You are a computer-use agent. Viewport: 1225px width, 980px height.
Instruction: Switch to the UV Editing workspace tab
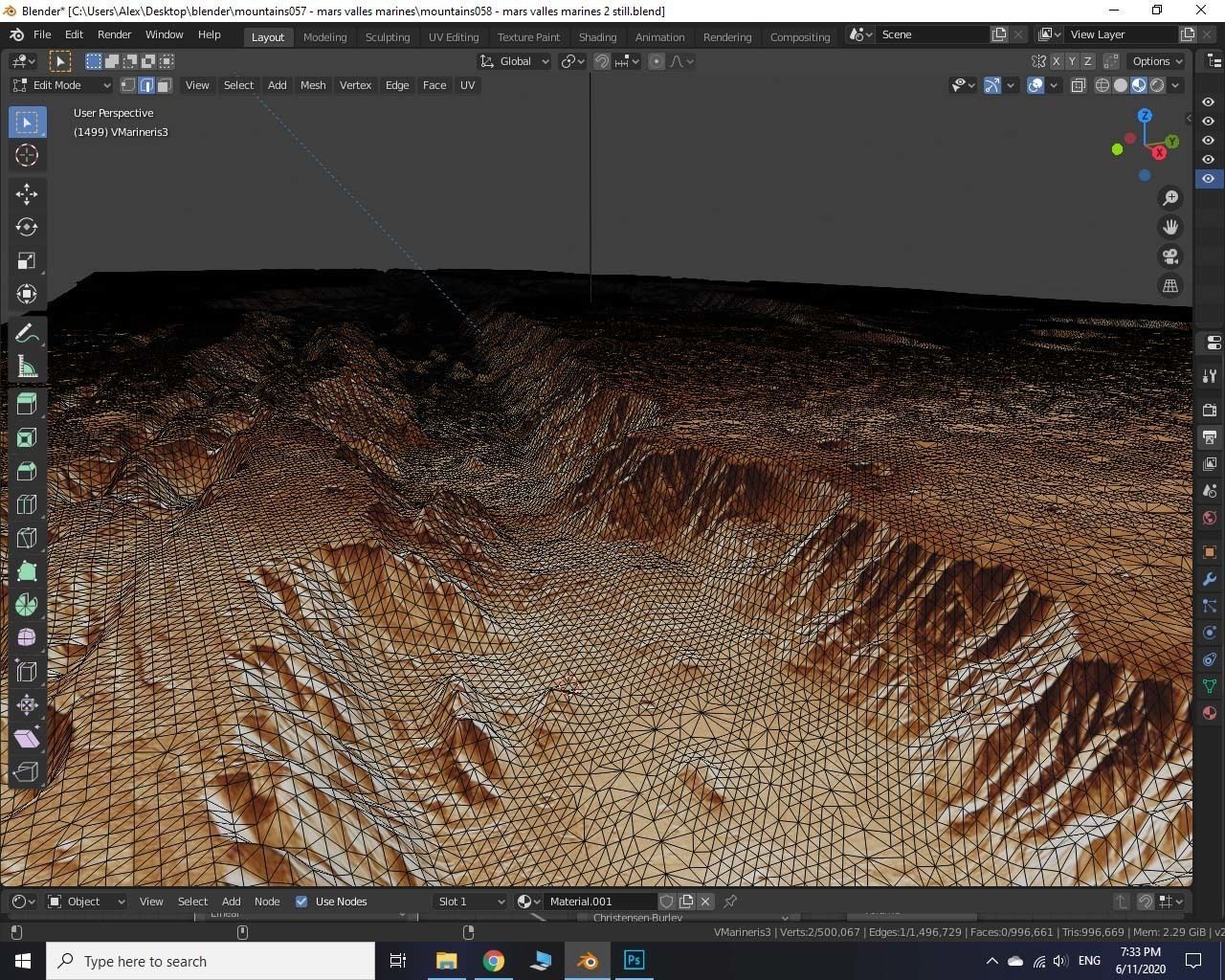pos(454,37)
